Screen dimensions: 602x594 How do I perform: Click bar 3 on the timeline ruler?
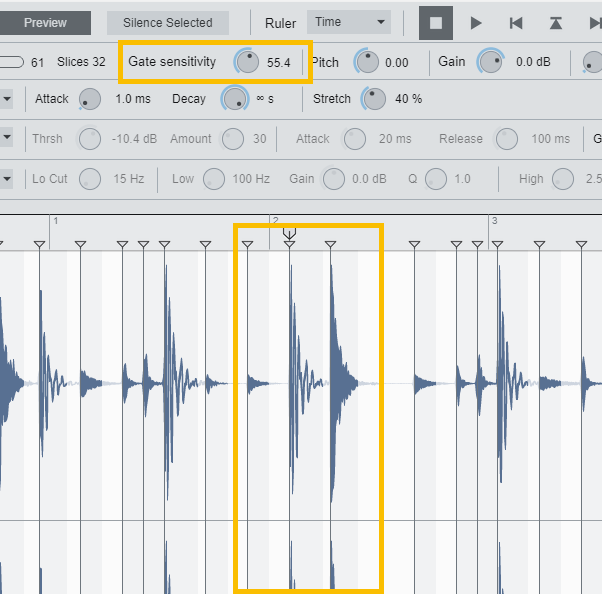coord(493,221)
